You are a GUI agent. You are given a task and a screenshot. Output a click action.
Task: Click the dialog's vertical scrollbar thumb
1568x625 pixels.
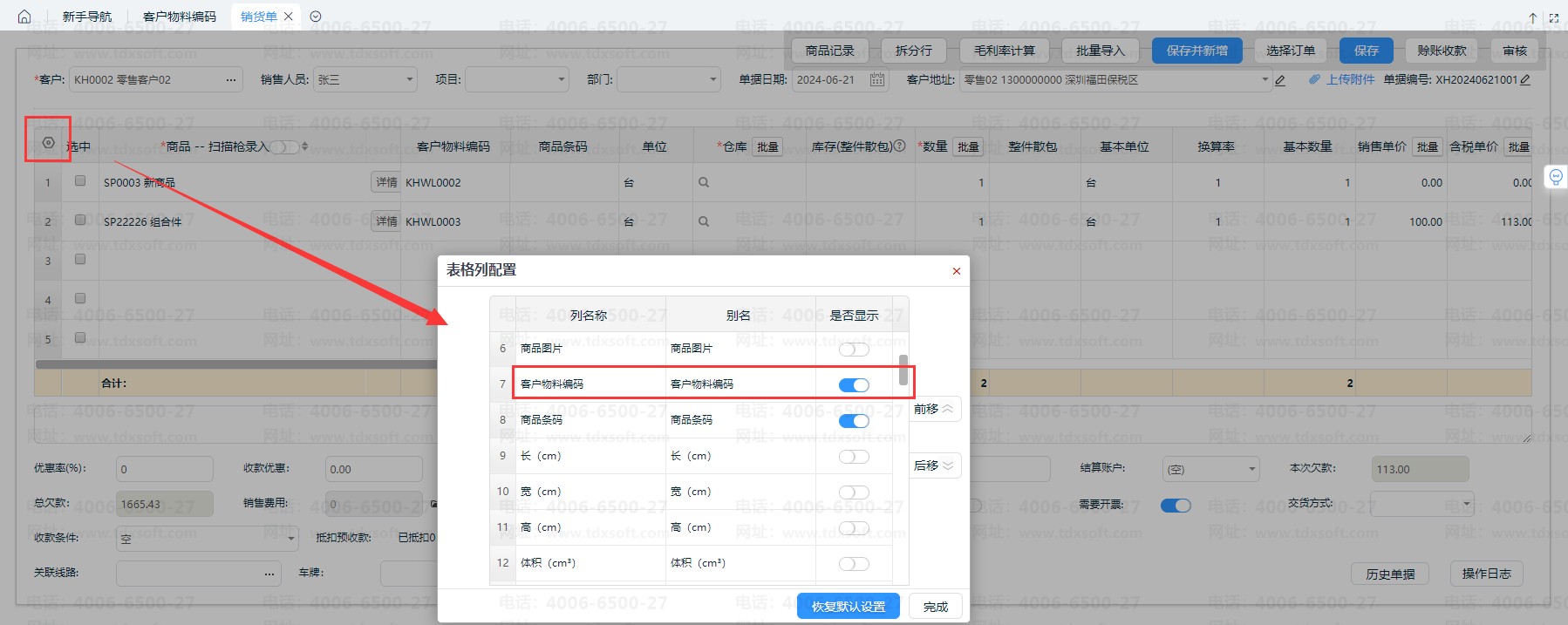(903, 370)
